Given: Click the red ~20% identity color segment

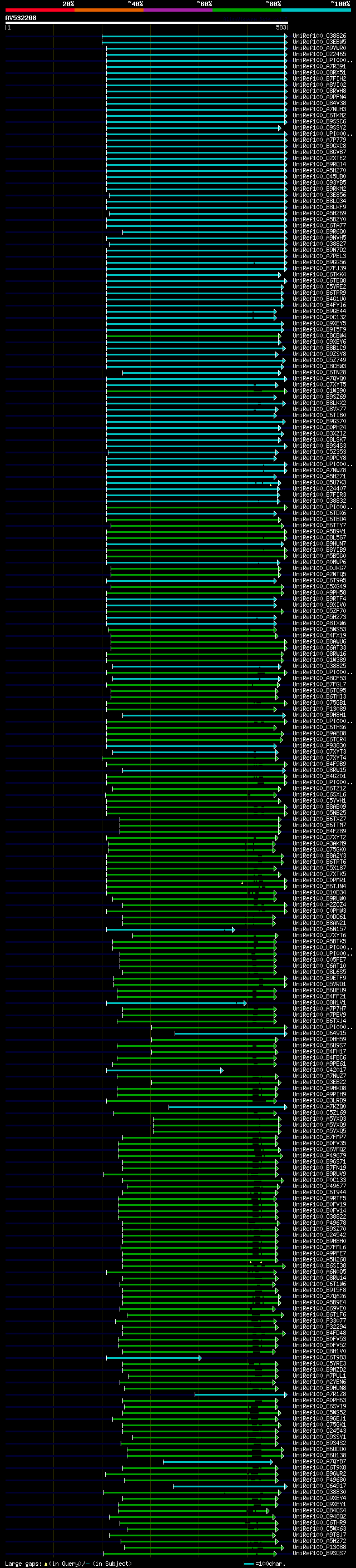Looking at the screenshot, I should pos(39,10).
